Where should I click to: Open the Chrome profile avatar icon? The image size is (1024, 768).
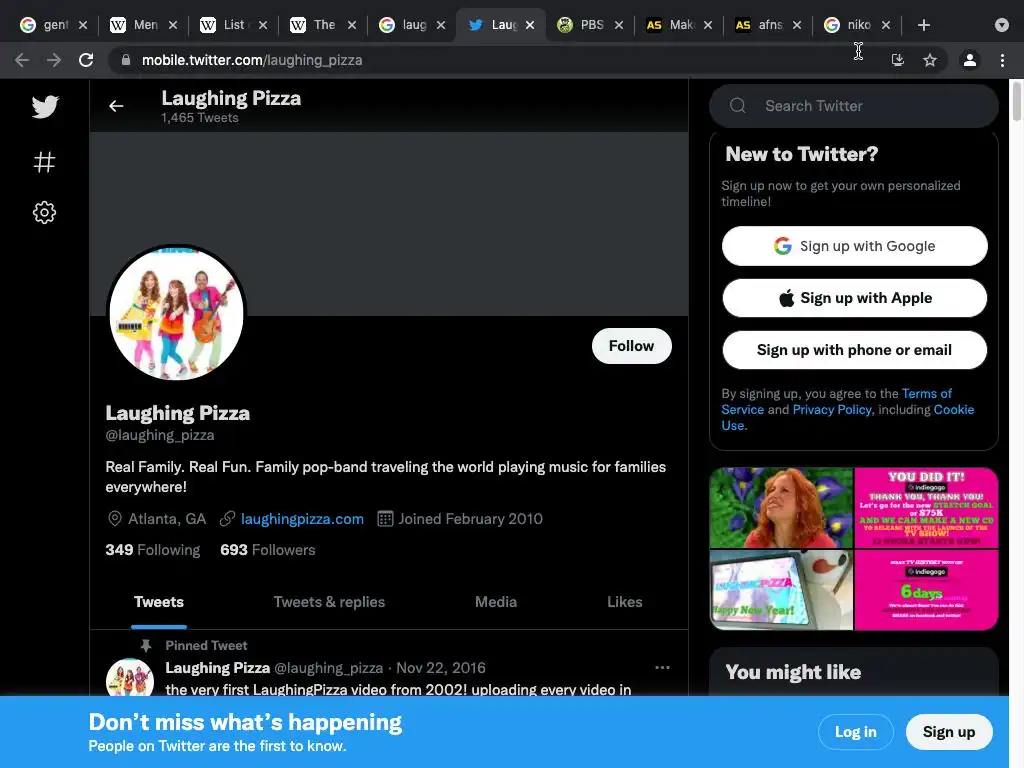coord(970,60)
